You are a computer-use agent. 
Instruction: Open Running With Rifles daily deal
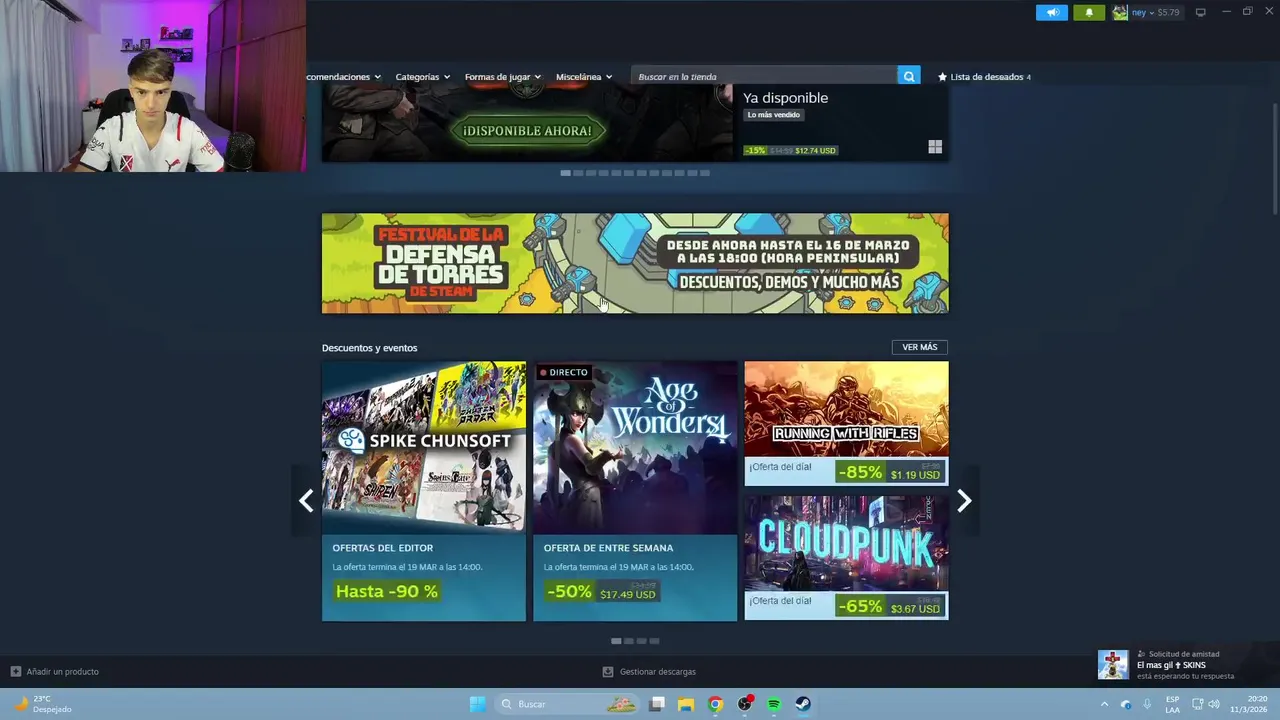(x=846, y=424)
